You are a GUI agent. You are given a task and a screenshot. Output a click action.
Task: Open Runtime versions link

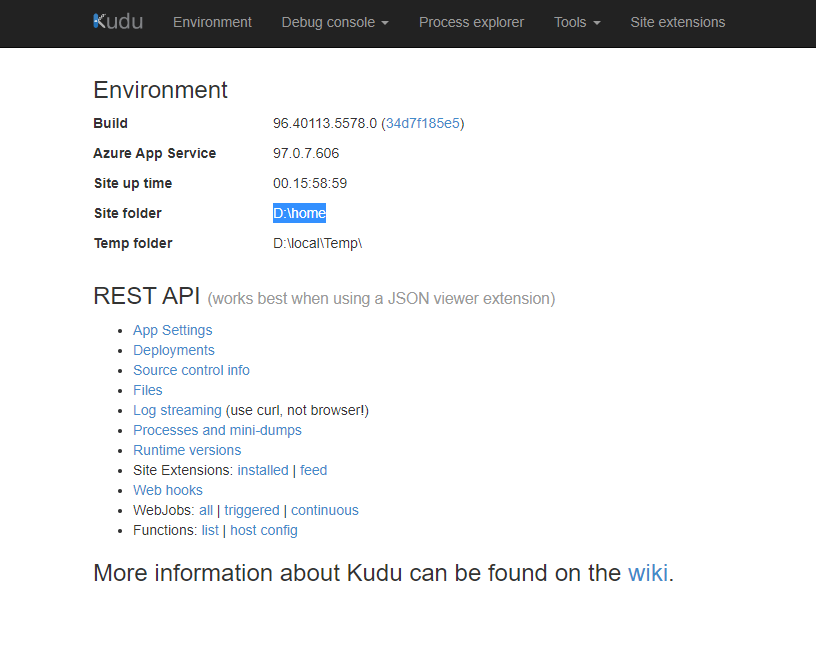(x=187, y=450)
